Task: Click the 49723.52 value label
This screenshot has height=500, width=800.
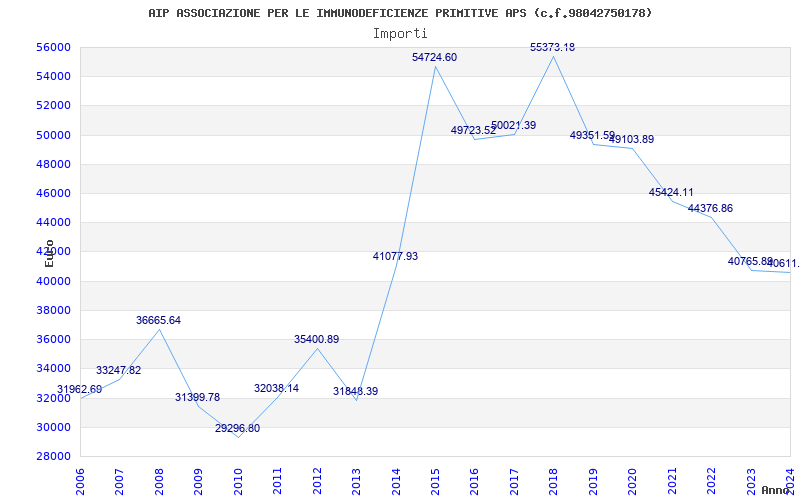Action: pyautogui.click(x=473, y=131)
